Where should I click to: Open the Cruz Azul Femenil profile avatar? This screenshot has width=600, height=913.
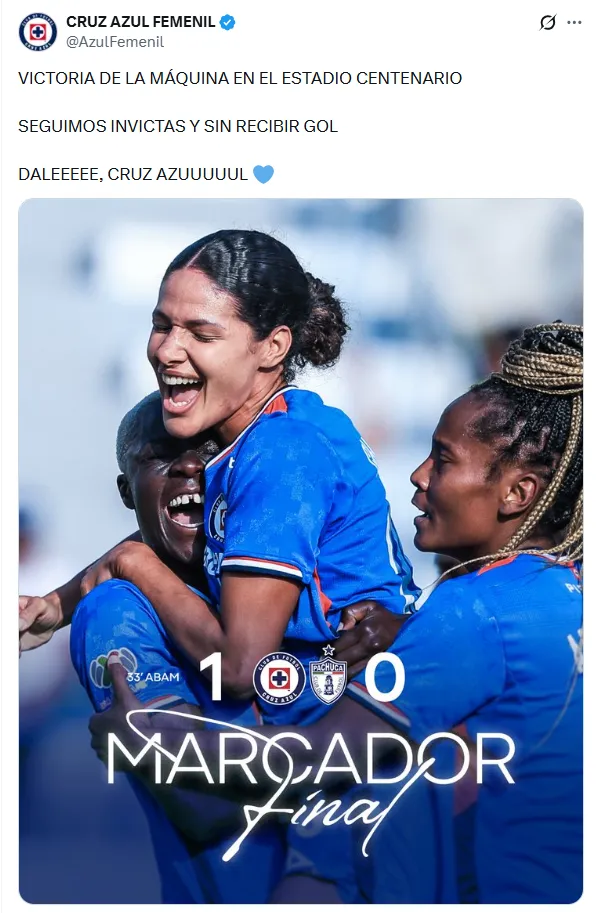pyautogui.click(x=37, y=32)
